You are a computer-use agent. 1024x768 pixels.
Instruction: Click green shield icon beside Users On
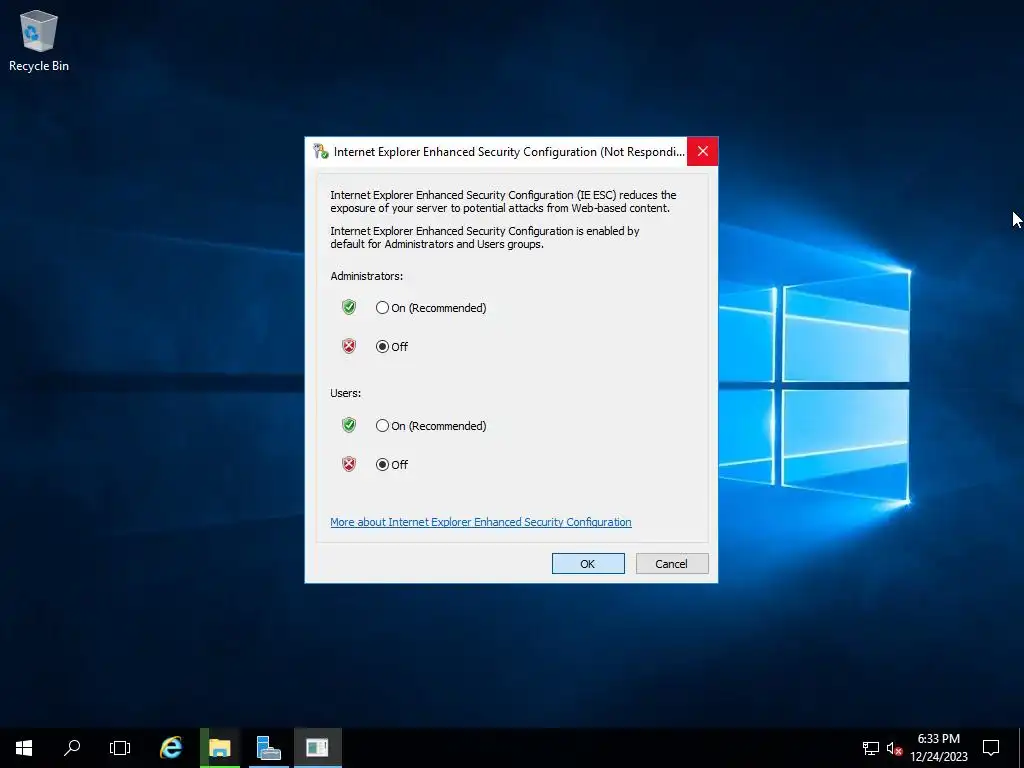(349, 425)
